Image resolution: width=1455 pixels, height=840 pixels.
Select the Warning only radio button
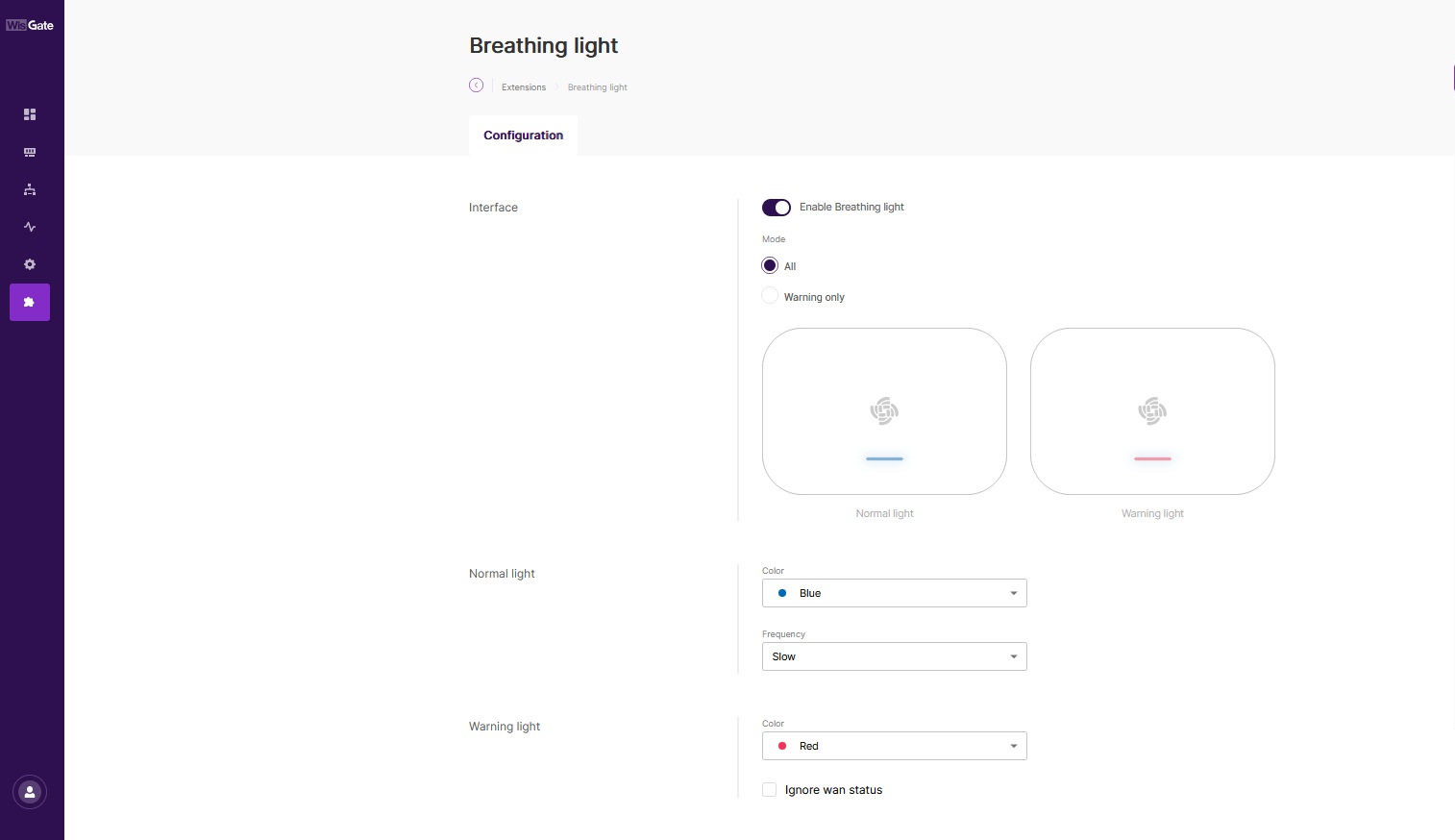[770, 296]
